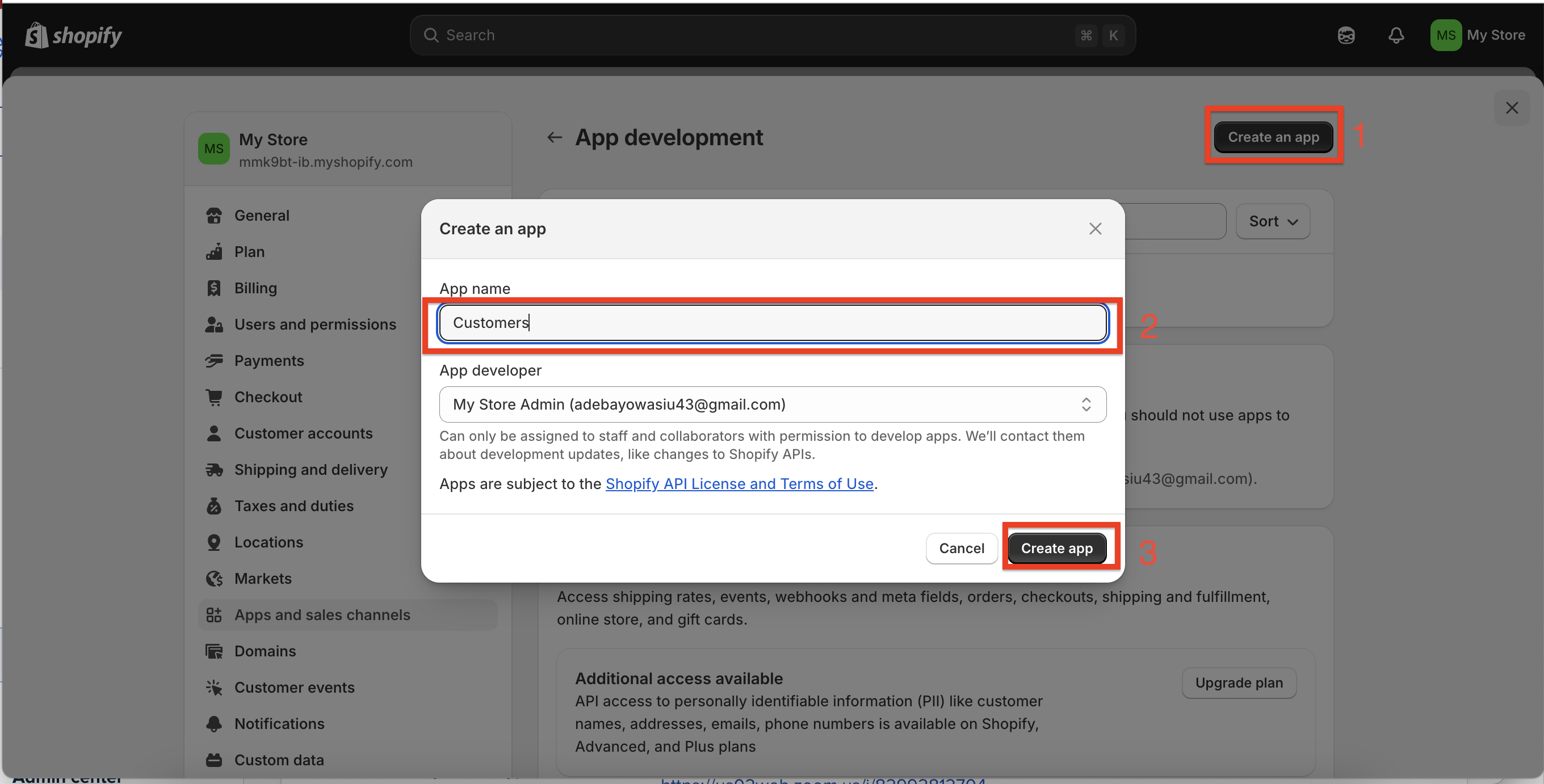Click the back arrow beside App development
The height and width of the screenshot is (784, 1544).
click(x=555, y=138)
